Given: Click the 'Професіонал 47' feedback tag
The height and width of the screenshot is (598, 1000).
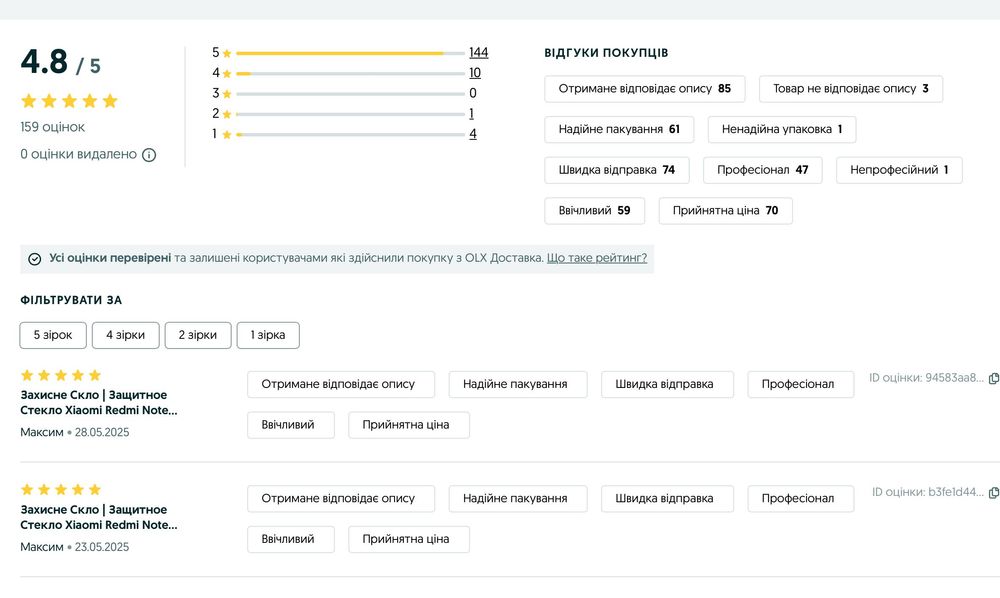Looking at the screenshot, I should pos(762,170).
